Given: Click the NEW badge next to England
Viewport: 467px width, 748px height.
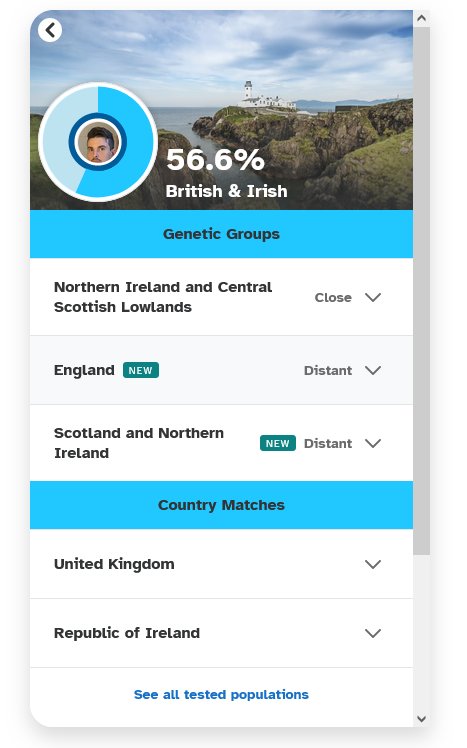Looking at the screenshot, I should point(141,370).
